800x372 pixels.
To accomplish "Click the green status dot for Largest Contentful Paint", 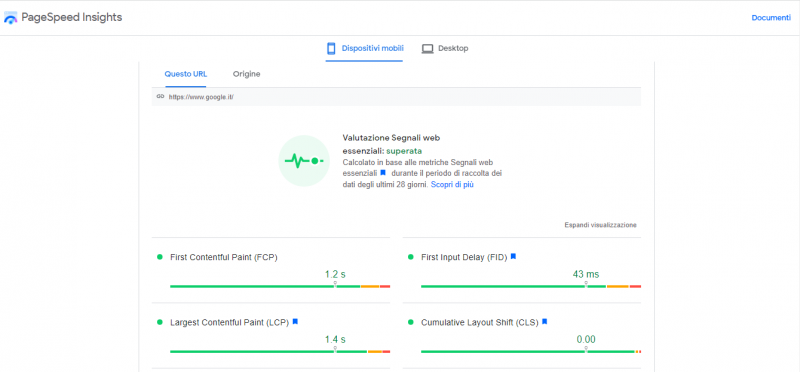I will pyautogui.click(x=160, y=323).
